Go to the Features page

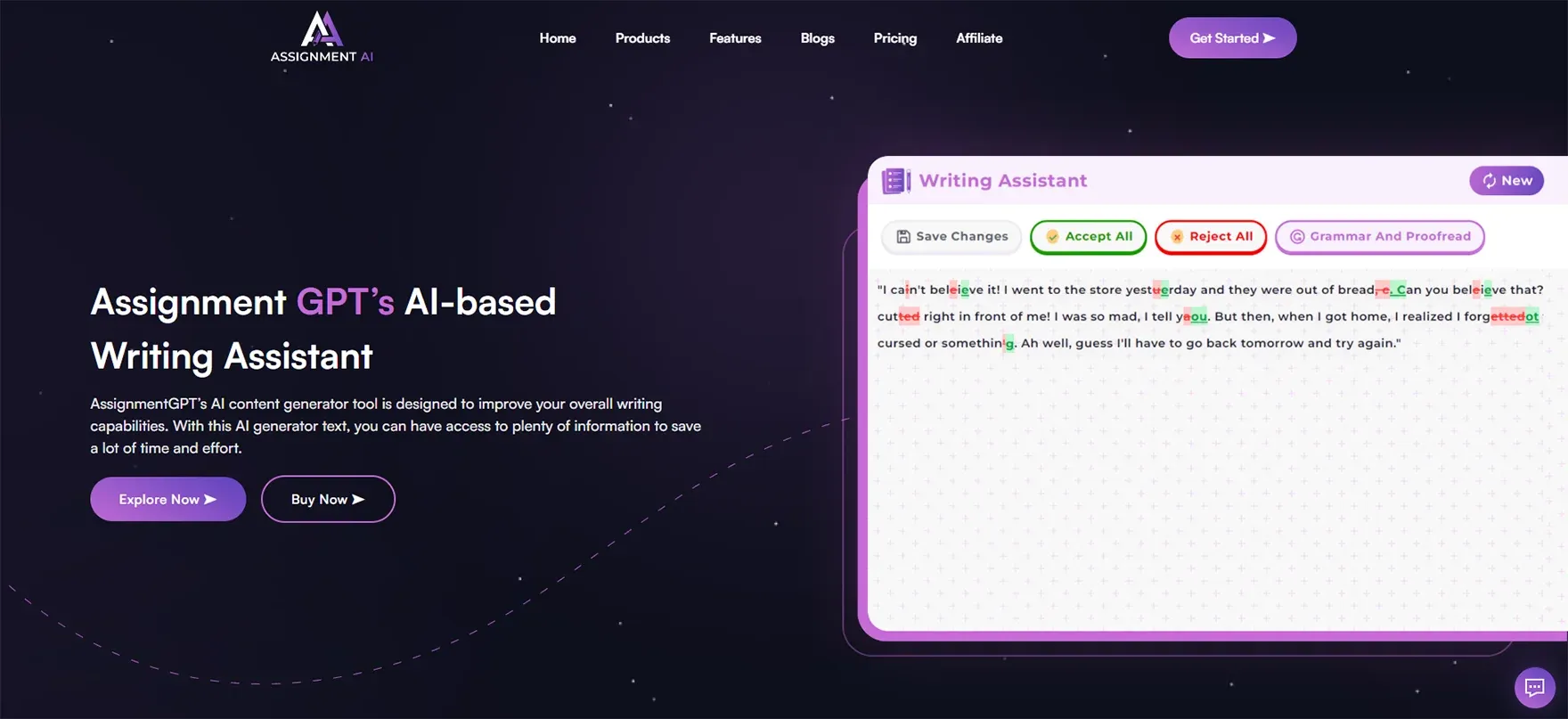point(735,38)
